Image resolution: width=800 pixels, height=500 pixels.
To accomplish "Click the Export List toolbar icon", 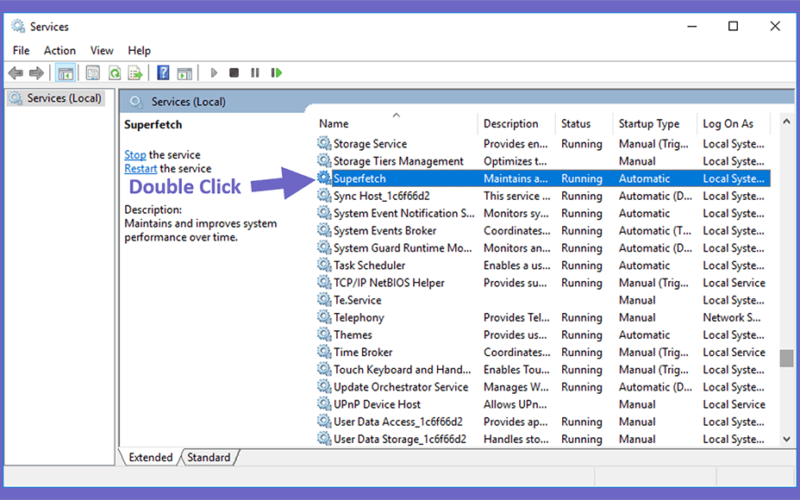I will point(135,73).
